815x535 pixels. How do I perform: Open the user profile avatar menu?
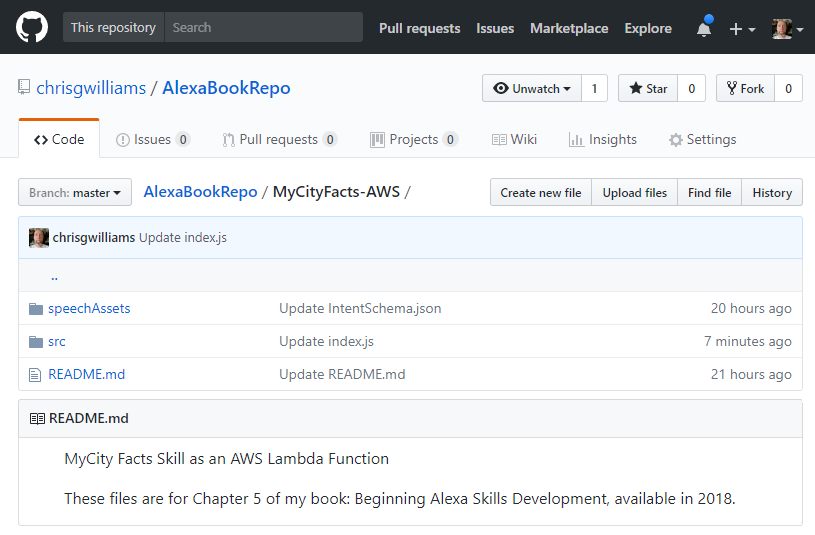coord(788,29)
